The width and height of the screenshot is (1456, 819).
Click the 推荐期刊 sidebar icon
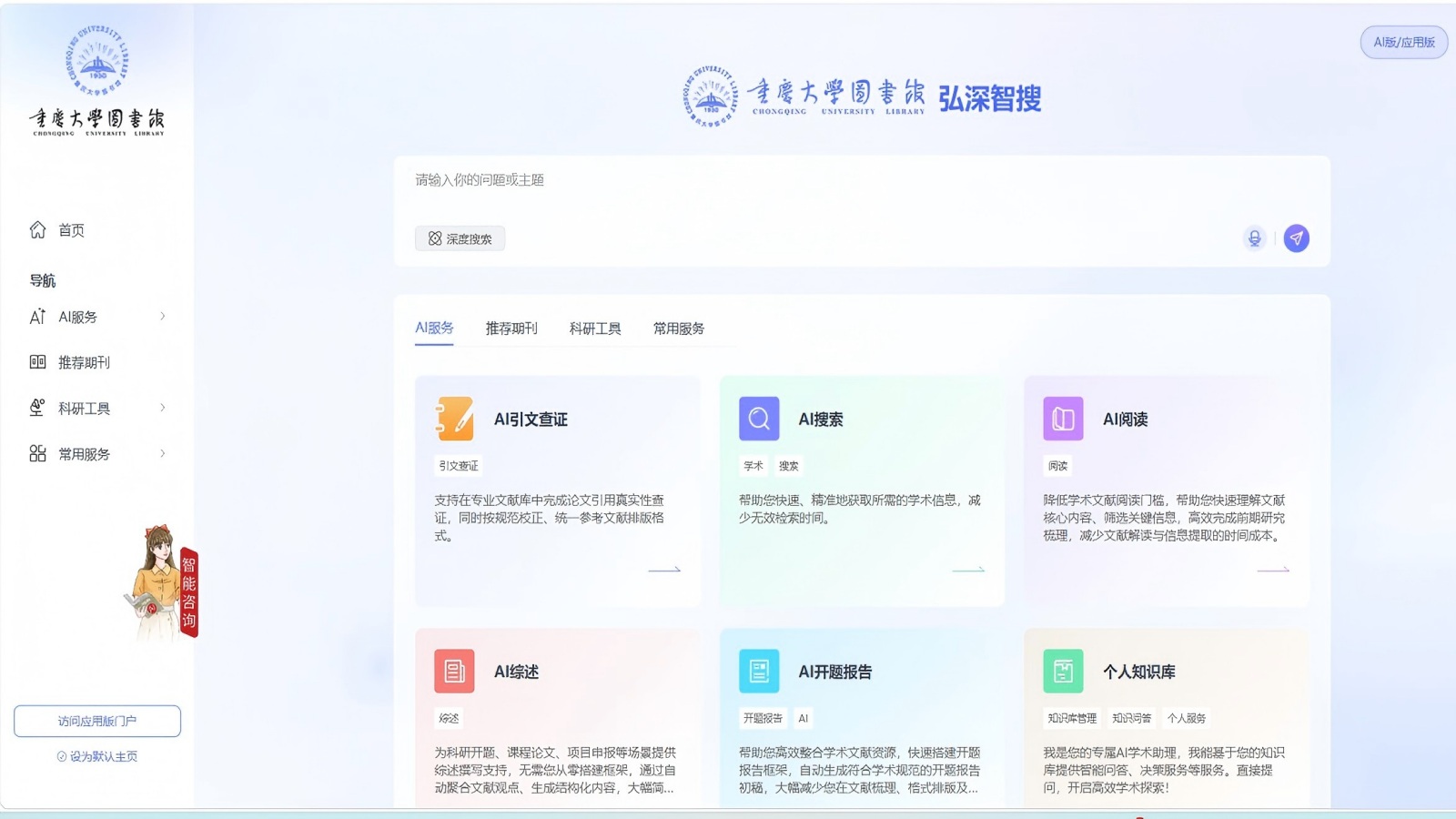click(x=37, y=362)
